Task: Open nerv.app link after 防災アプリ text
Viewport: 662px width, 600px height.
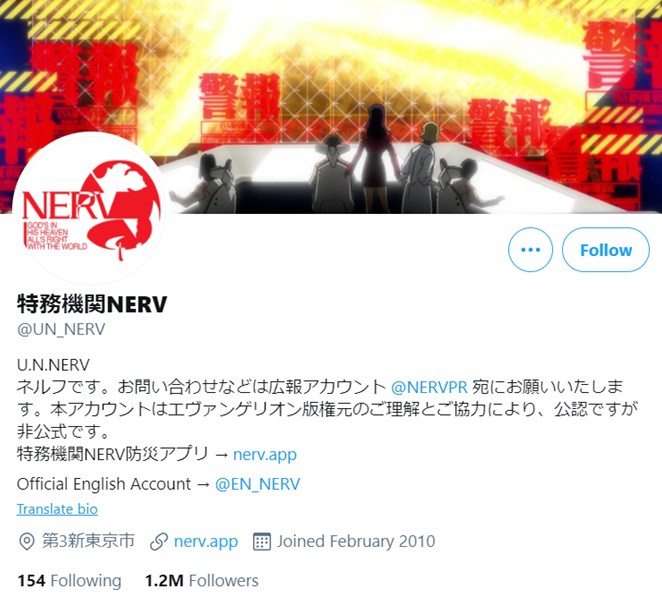Action: (x=265, y=455)
